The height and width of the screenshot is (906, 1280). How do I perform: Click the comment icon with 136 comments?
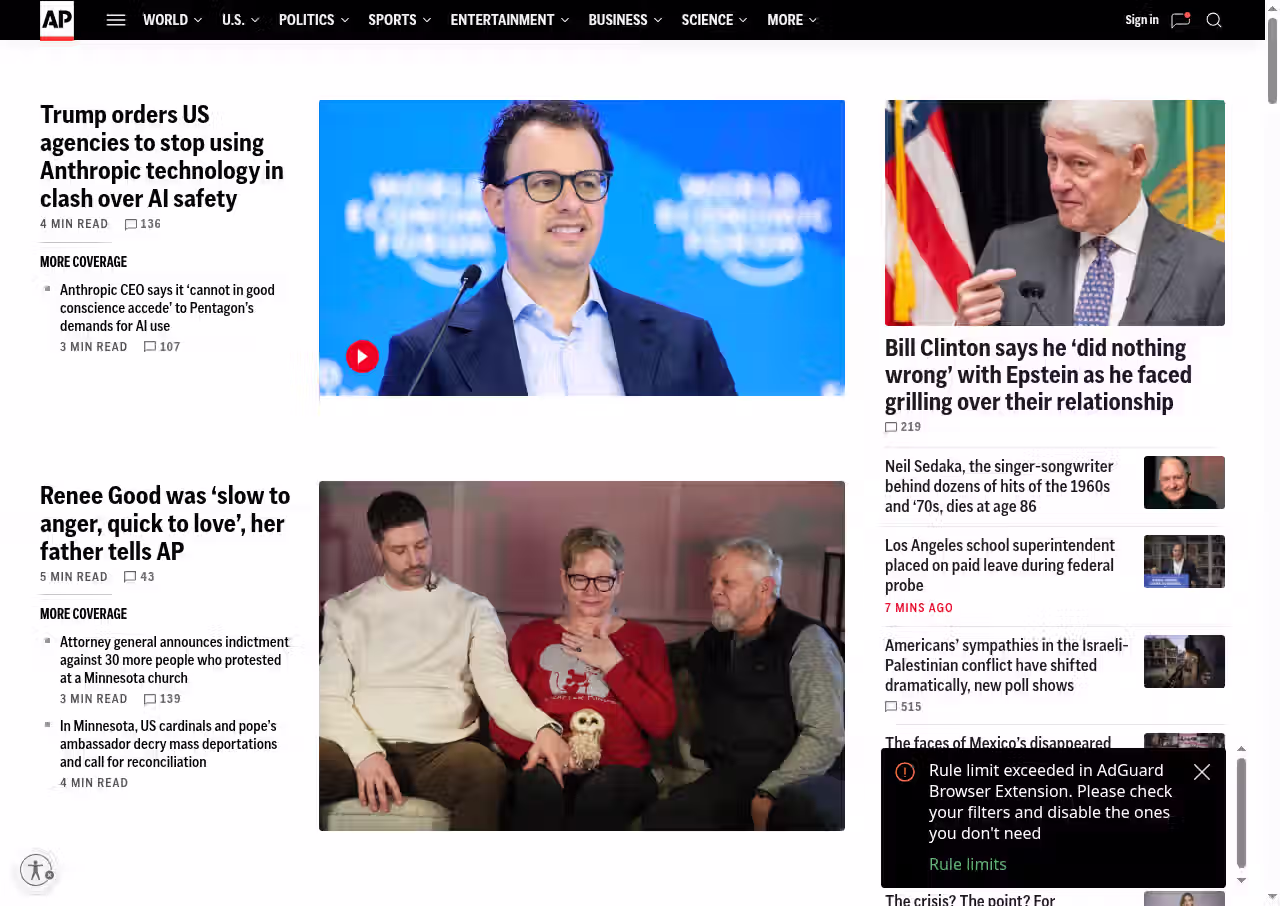tap(131, 224)
